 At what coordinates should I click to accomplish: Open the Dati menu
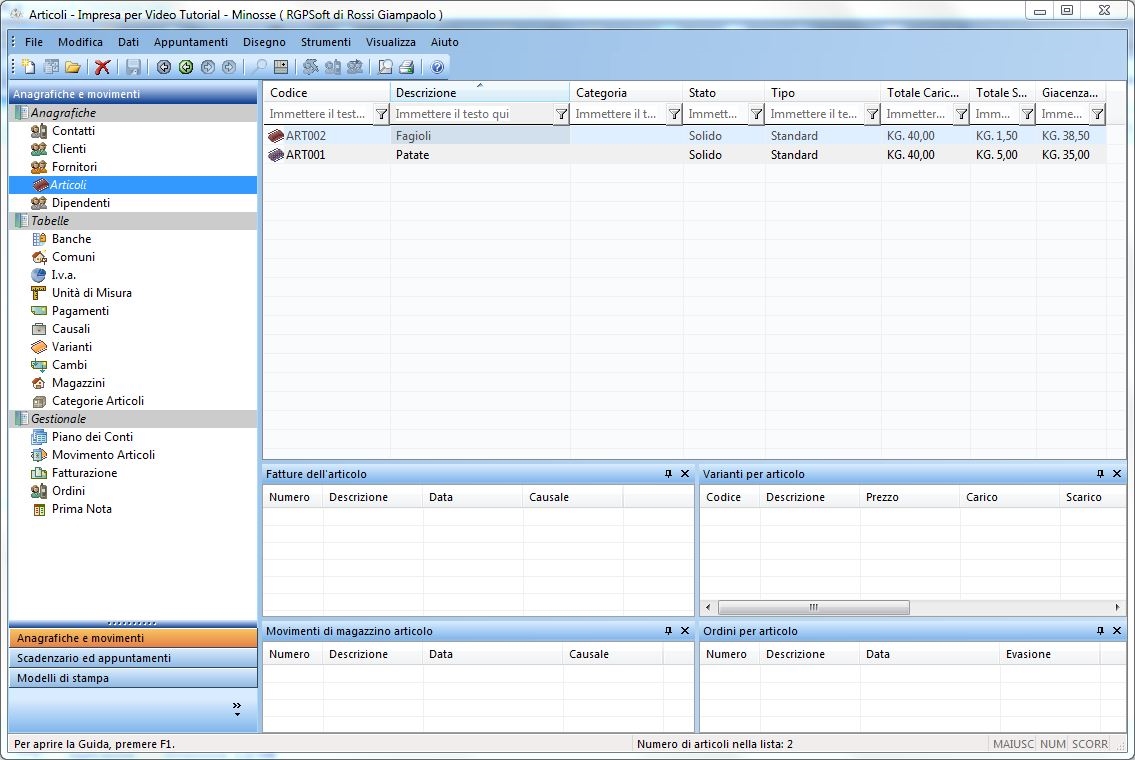point(129,42)
